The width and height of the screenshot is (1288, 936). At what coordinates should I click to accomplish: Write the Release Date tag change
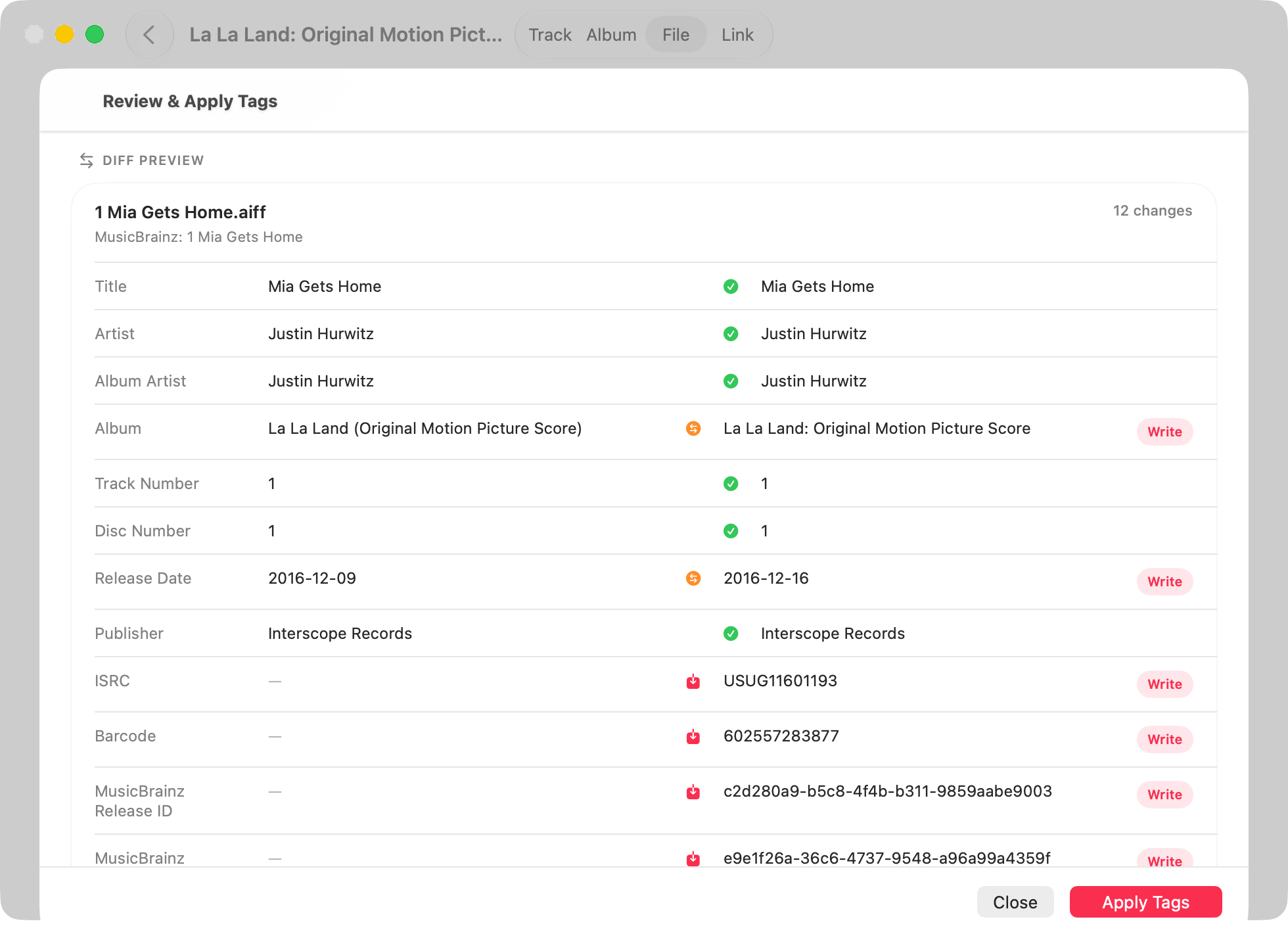[1164, 582]
